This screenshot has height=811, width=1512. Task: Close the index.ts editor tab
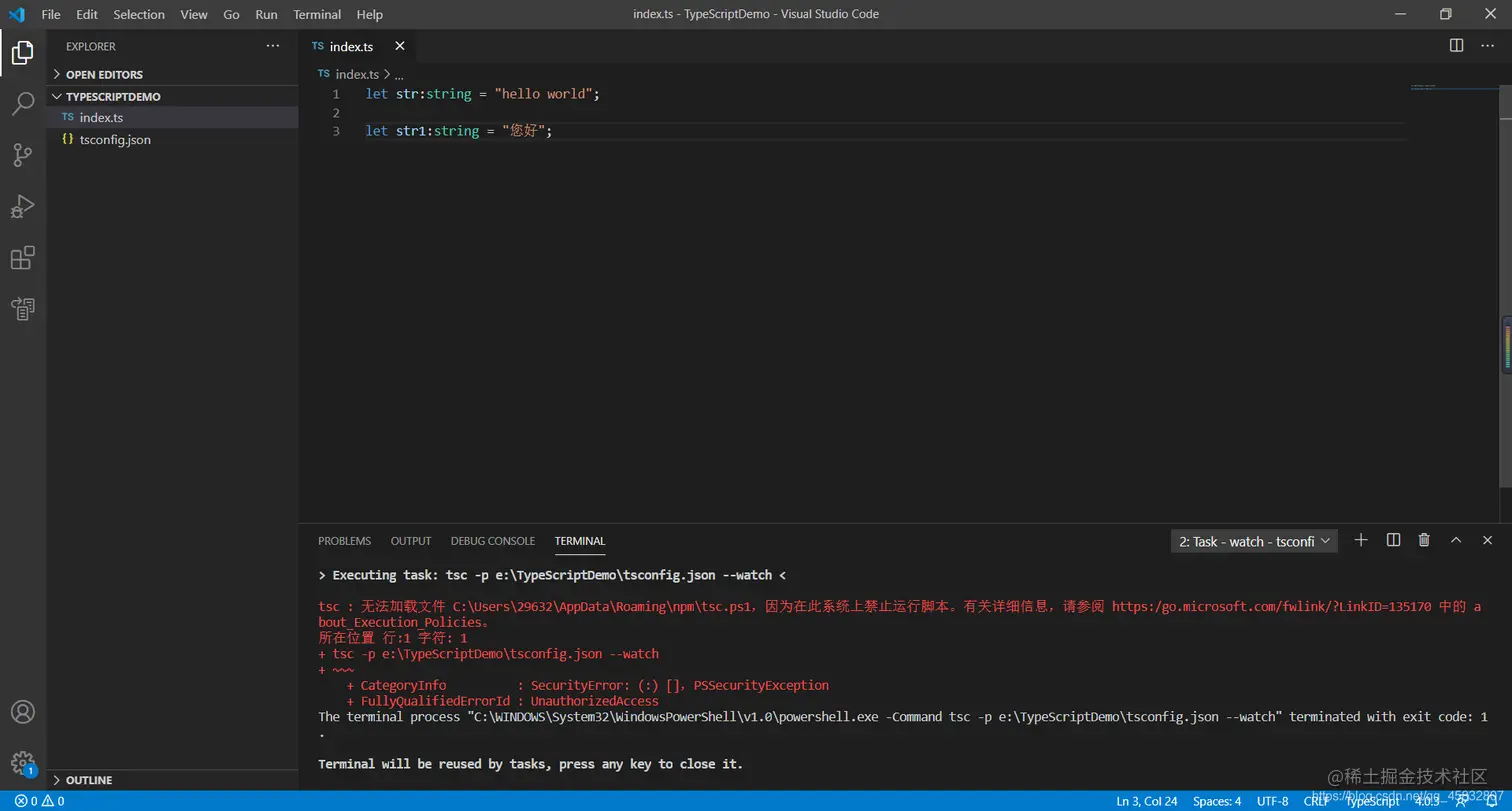400,46
